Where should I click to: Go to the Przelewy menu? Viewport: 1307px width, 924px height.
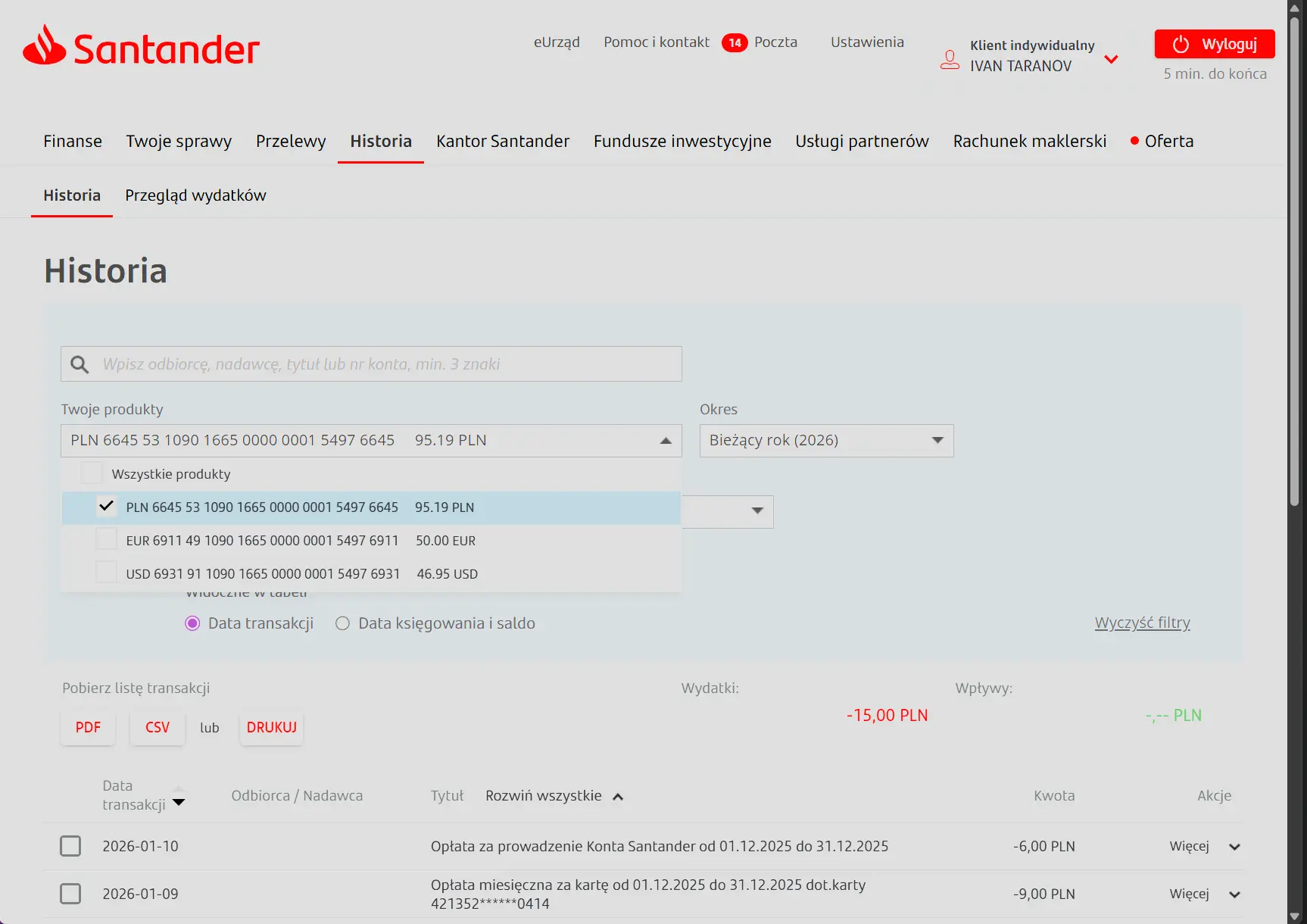(291, 142)
